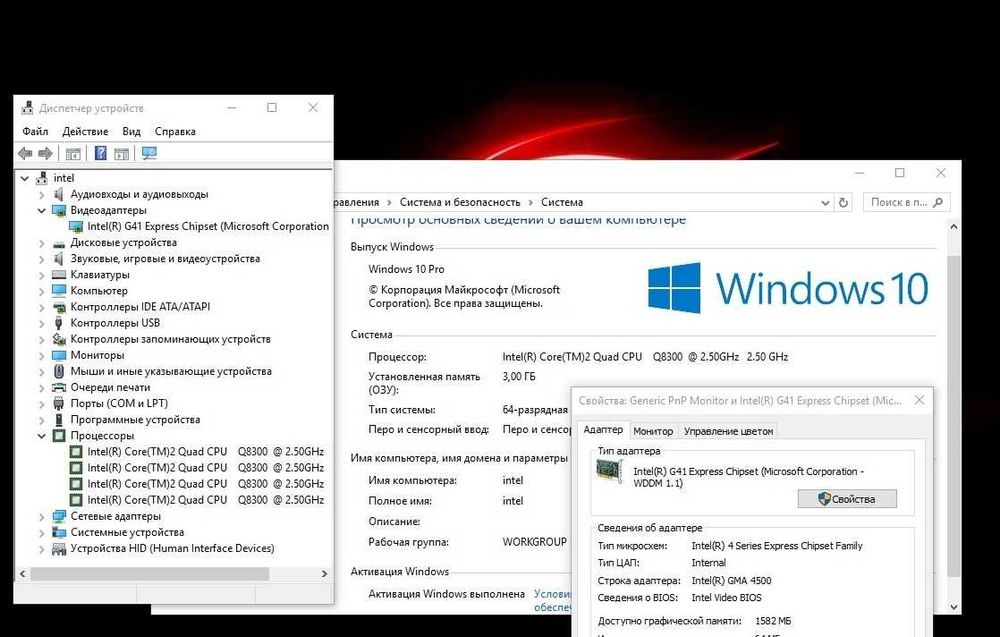Click the 1582 МБ graphics memory value

tap(773, 620)
